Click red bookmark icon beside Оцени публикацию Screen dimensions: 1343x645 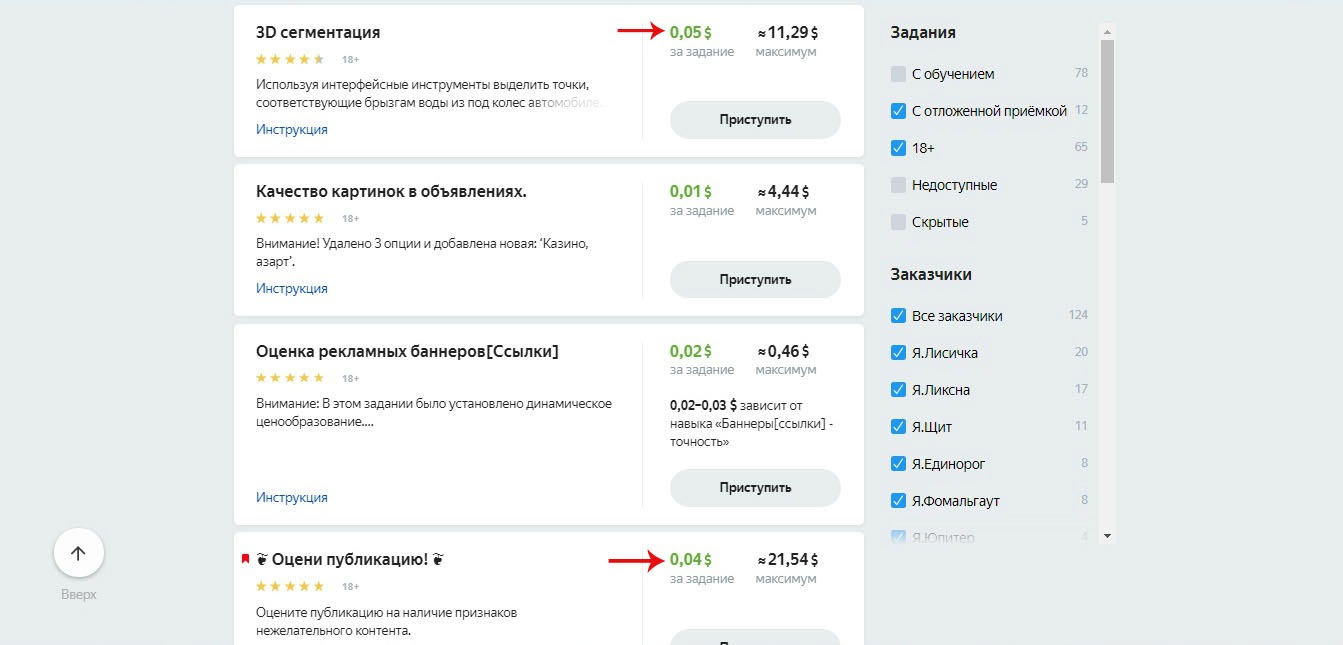(245, 559)
